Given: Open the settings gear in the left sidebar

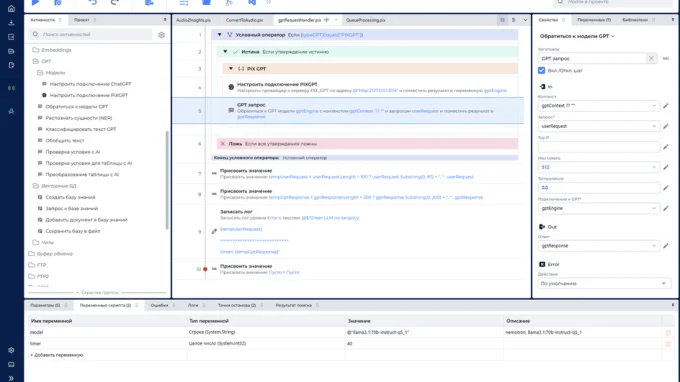Looking at the screenshot, I should (x=11, y=350).
